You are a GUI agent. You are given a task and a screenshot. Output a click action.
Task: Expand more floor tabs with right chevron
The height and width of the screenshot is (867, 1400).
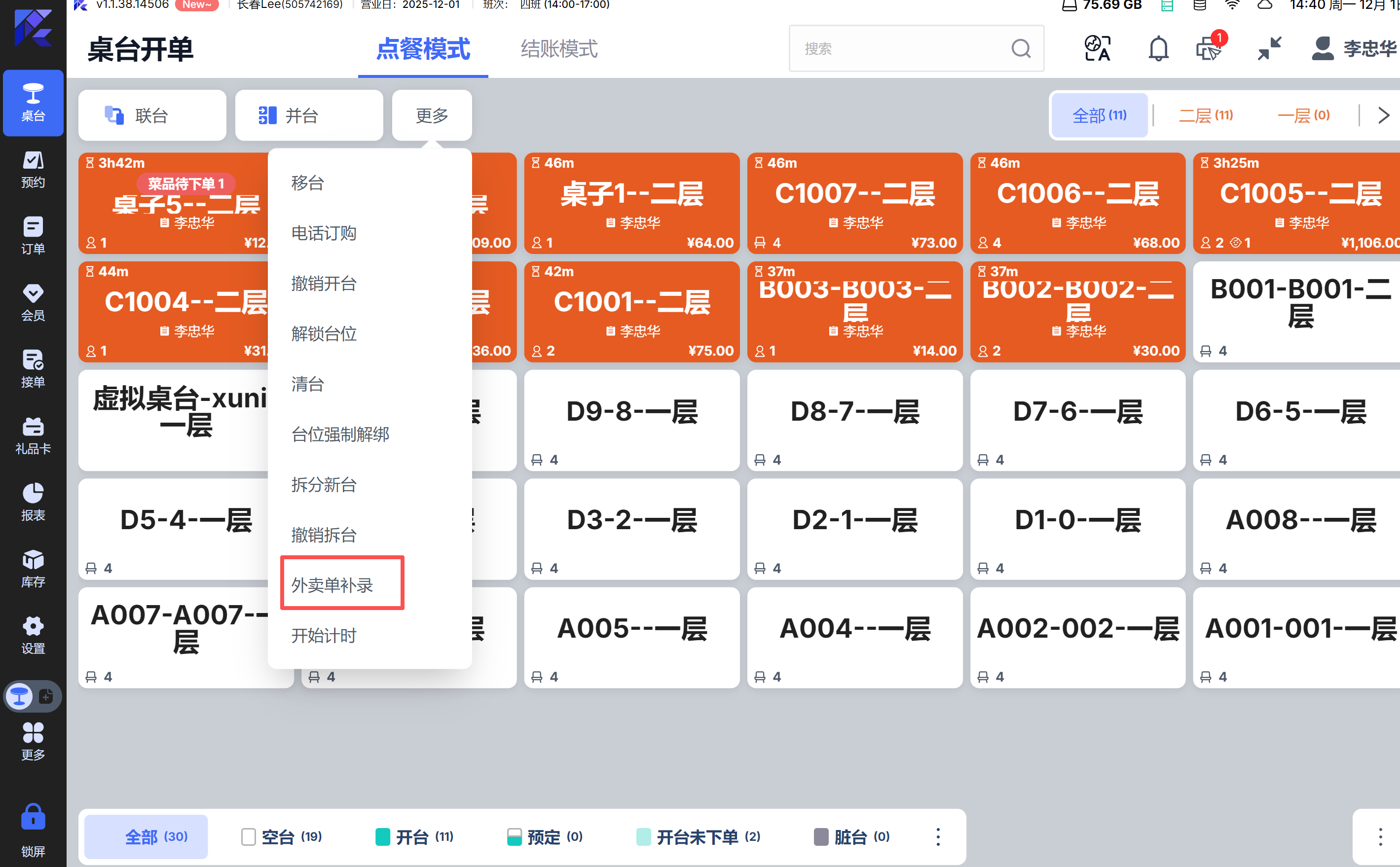tap(1384, 115)
